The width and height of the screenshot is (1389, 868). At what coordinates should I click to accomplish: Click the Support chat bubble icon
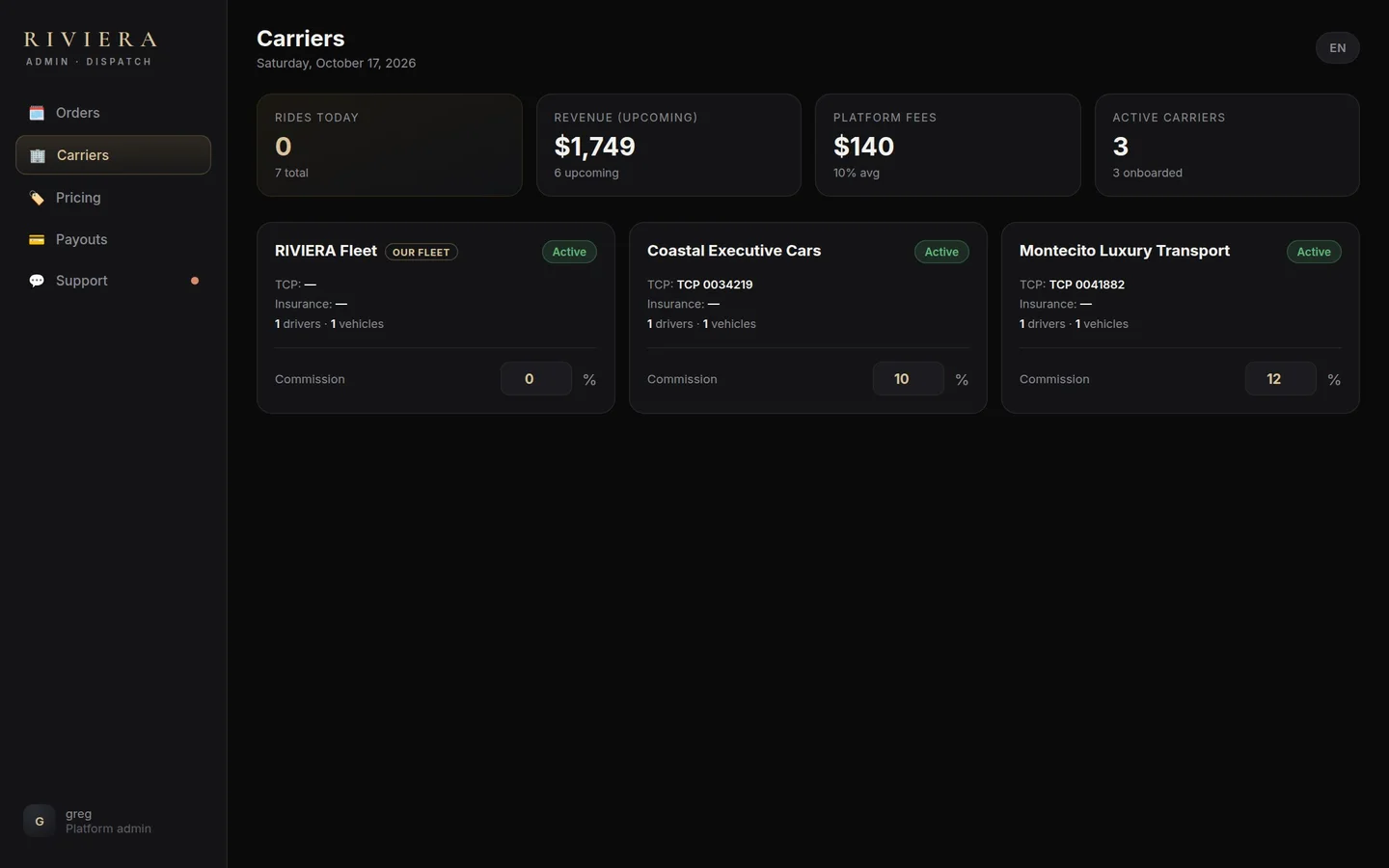37,281
